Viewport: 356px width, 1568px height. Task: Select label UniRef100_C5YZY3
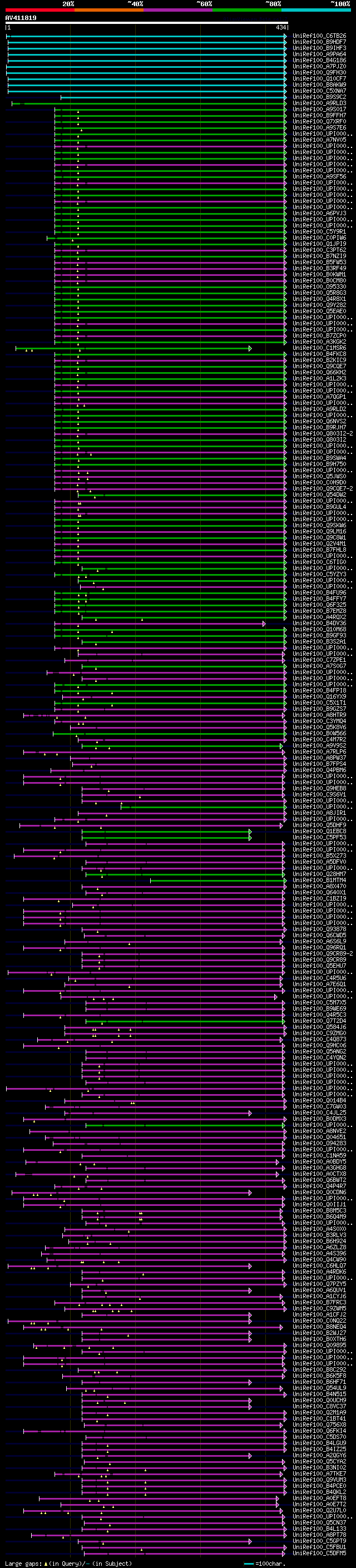(319, 575)
